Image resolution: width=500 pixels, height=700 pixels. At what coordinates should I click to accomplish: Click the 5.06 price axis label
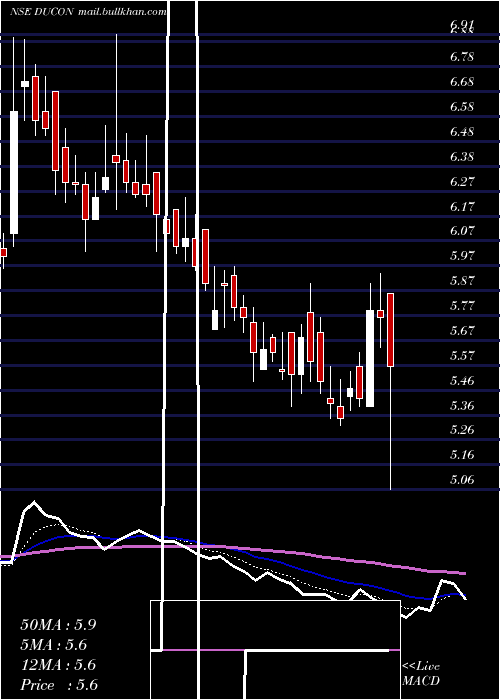click(x=462, y=480)
